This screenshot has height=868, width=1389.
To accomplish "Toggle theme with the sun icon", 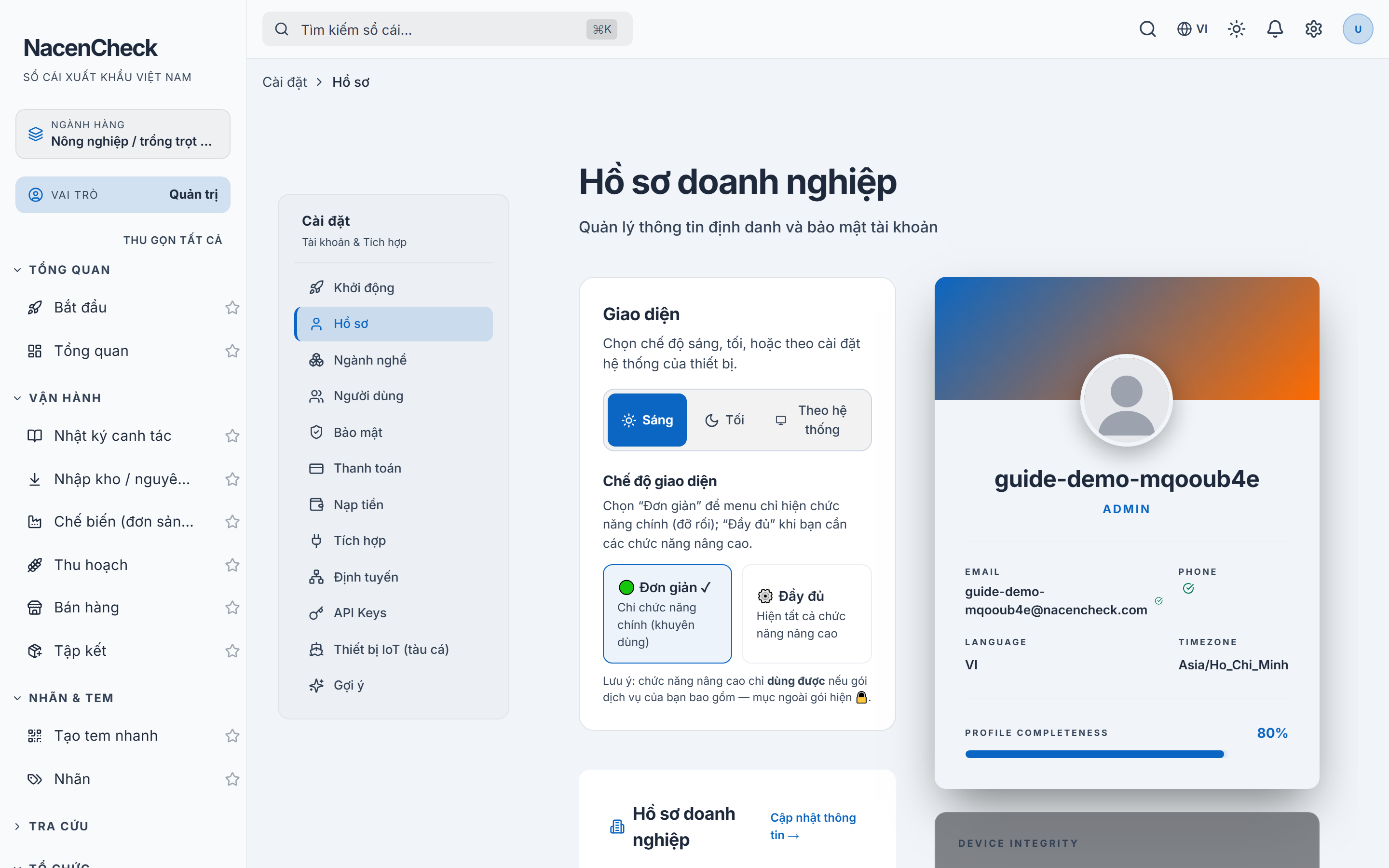I will [1236, 29].
